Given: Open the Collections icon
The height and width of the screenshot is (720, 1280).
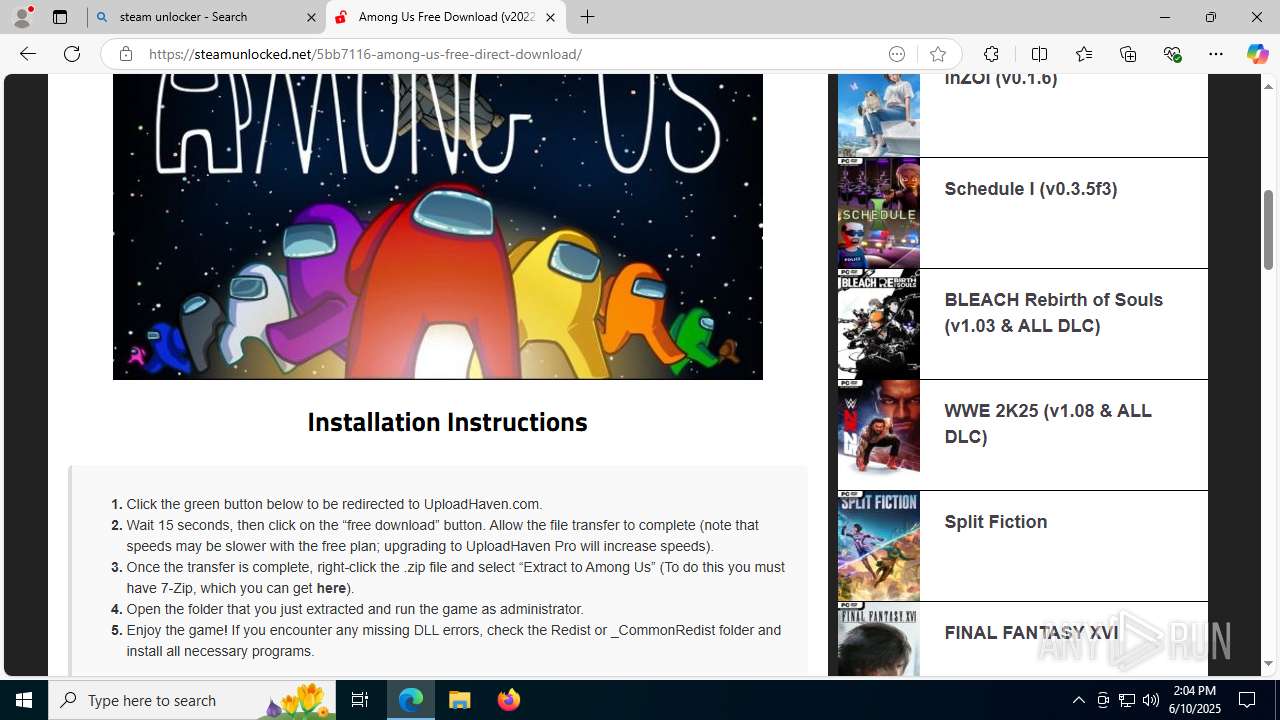Looking at the screenshot, I should click(x=1128, y=54).
